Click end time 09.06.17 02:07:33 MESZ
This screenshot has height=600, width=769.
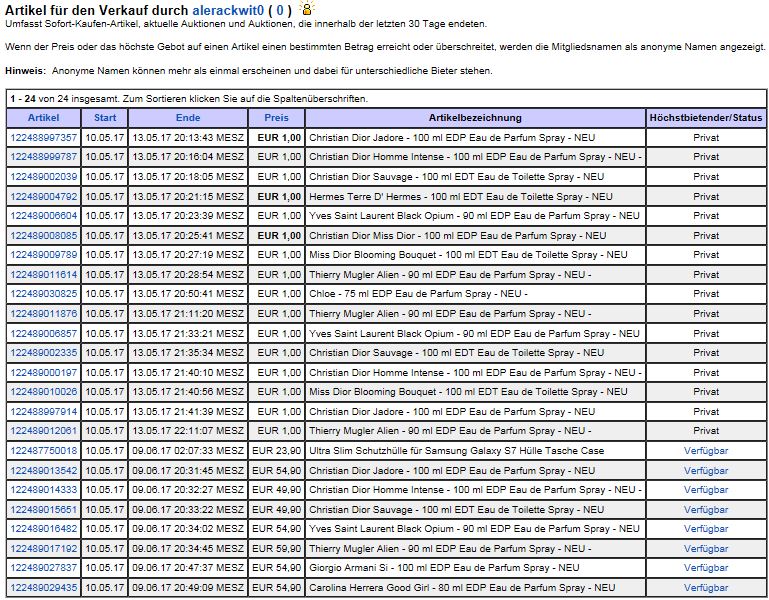188,451
